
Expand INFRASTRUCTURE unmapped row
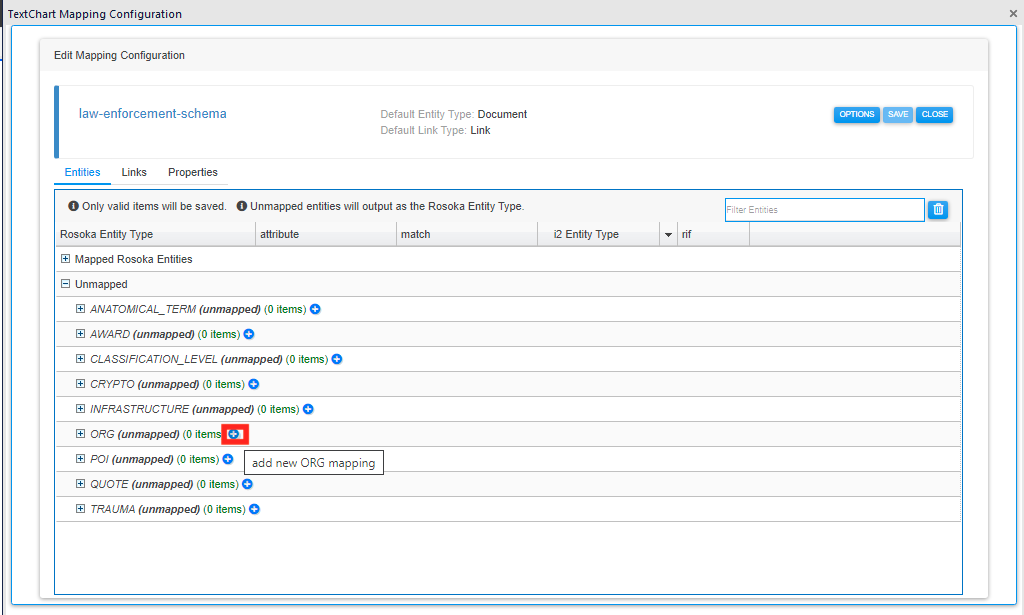click(x=80, y=409)
